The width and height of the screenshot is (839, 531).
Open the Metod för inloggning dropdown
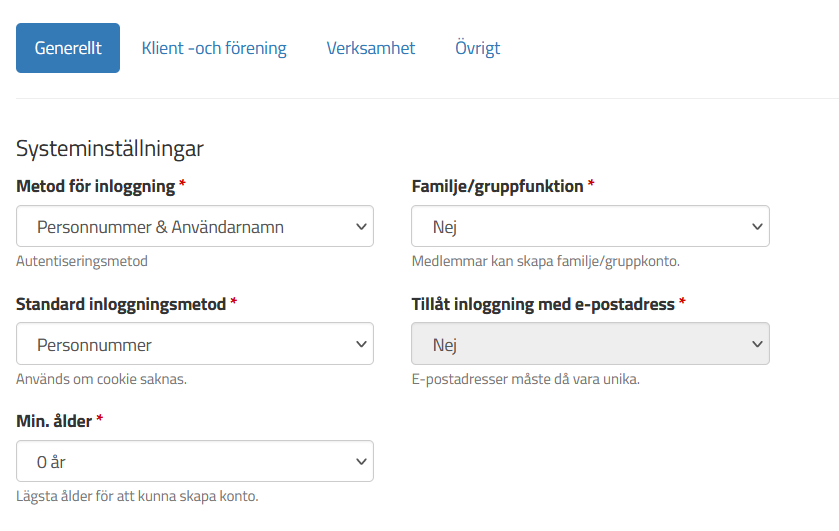pyautogui.click(x=195, y=226)
